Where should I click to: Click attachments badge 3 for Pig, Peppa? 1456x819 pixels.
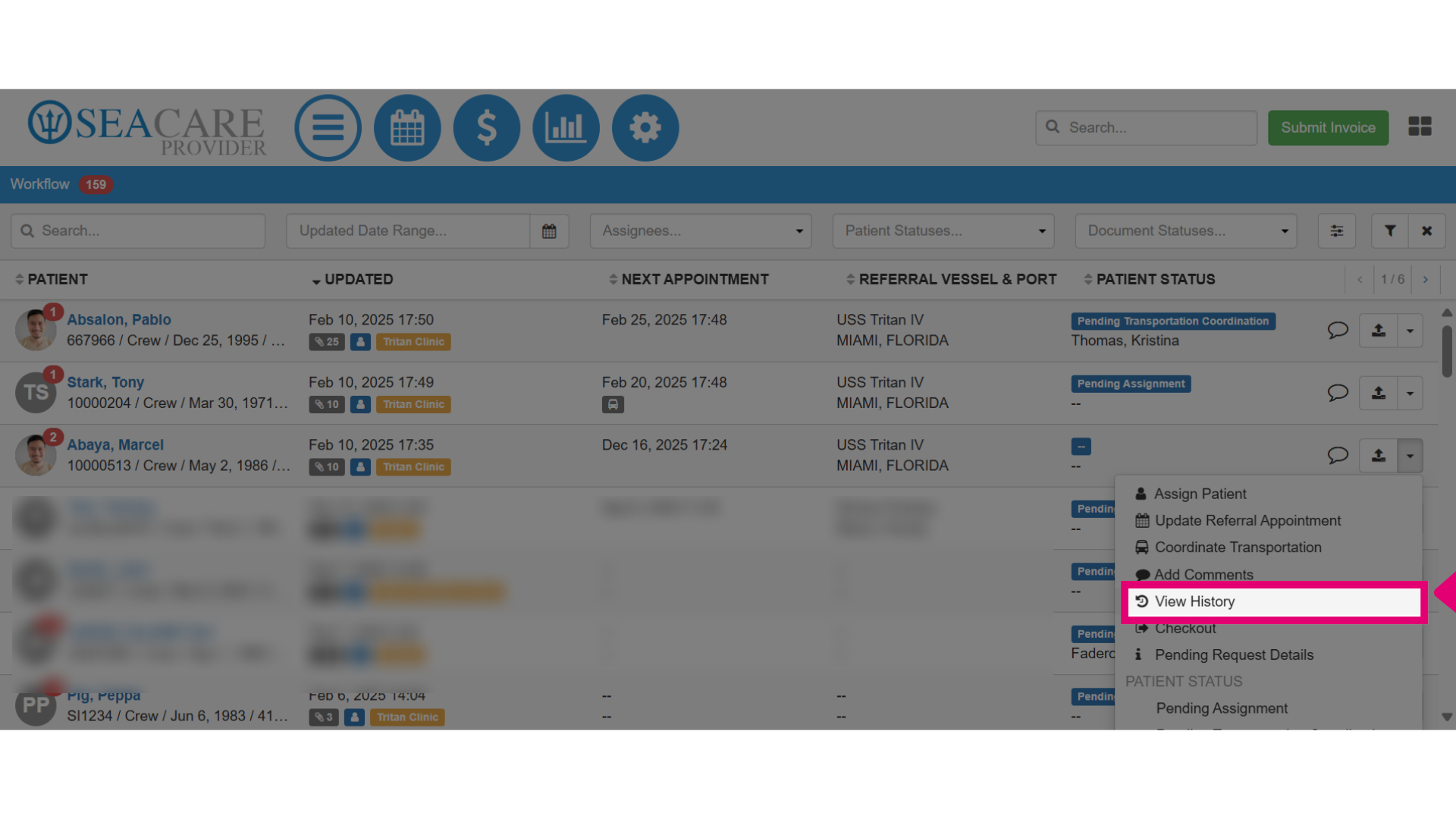point(324,717)
